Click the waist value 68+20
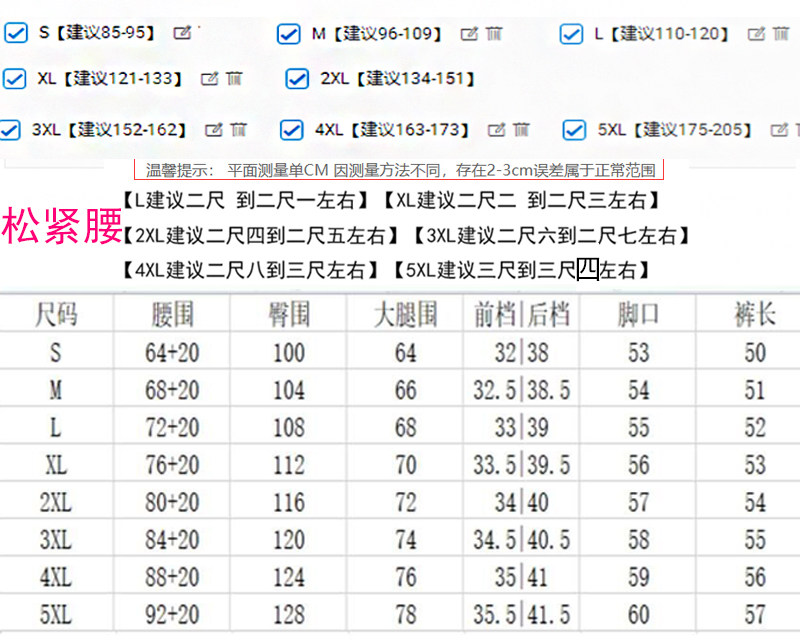The height and width of the screenshot is (640, 800). click(172, 390)
